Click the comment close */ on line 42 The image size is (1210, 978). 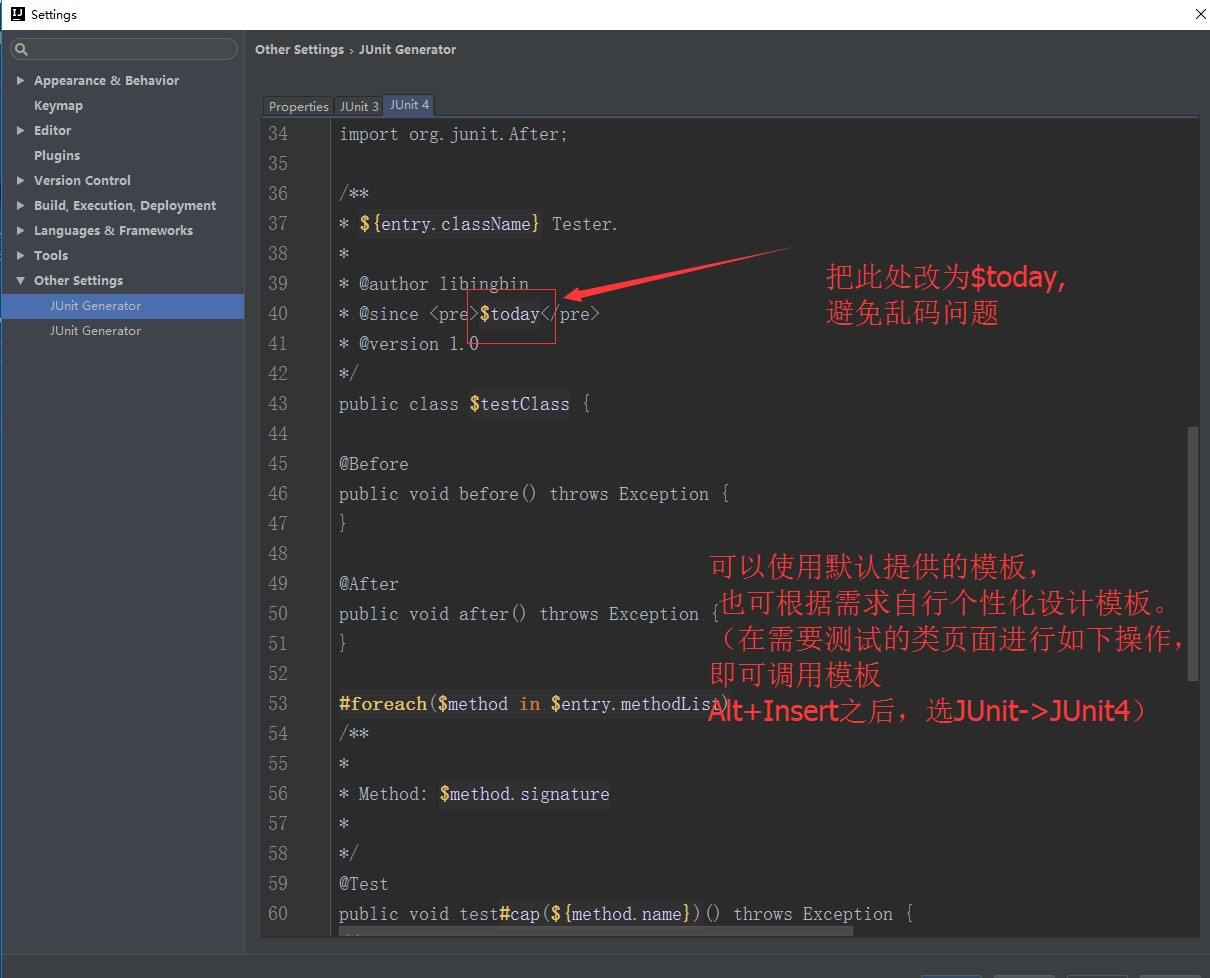click(348, 374)
